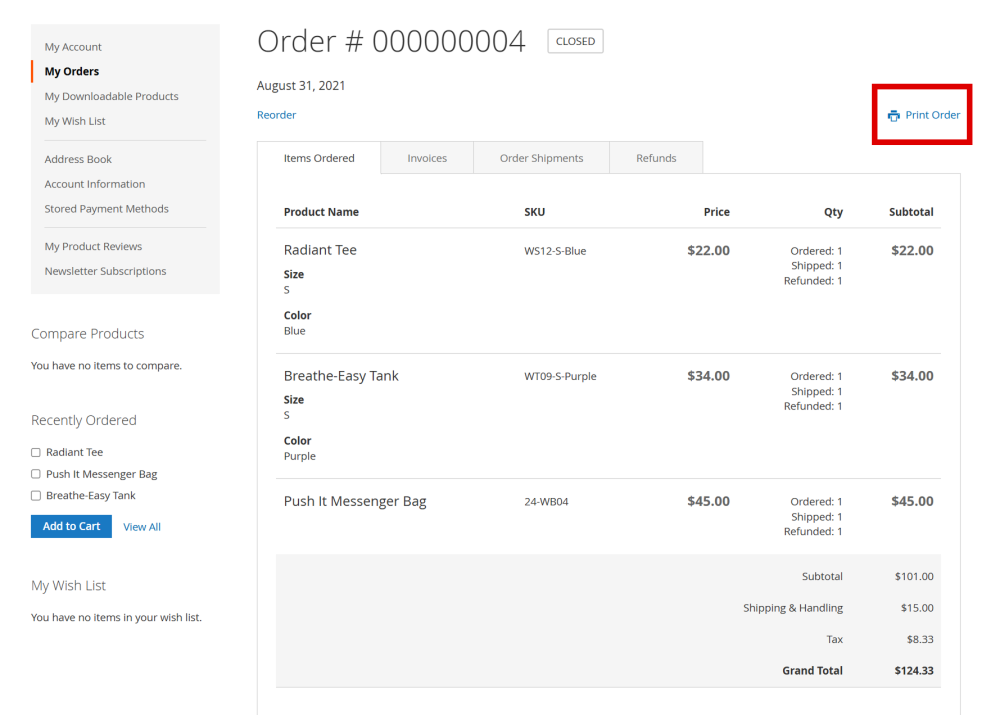Open Account Information page
1000x715 pixels.
(x=95, y=184)
